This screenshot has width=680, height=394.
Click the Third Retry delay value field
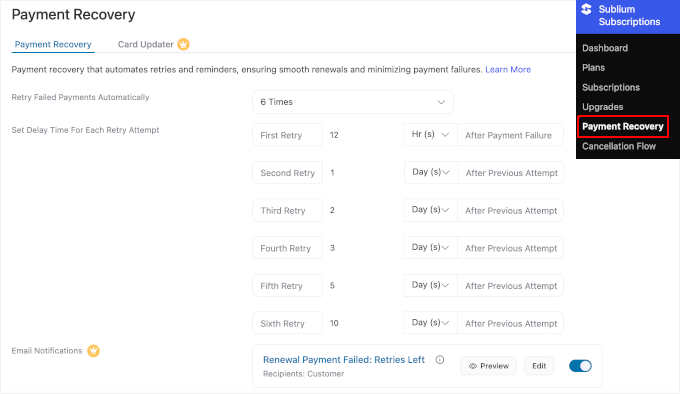click(363, 210)
